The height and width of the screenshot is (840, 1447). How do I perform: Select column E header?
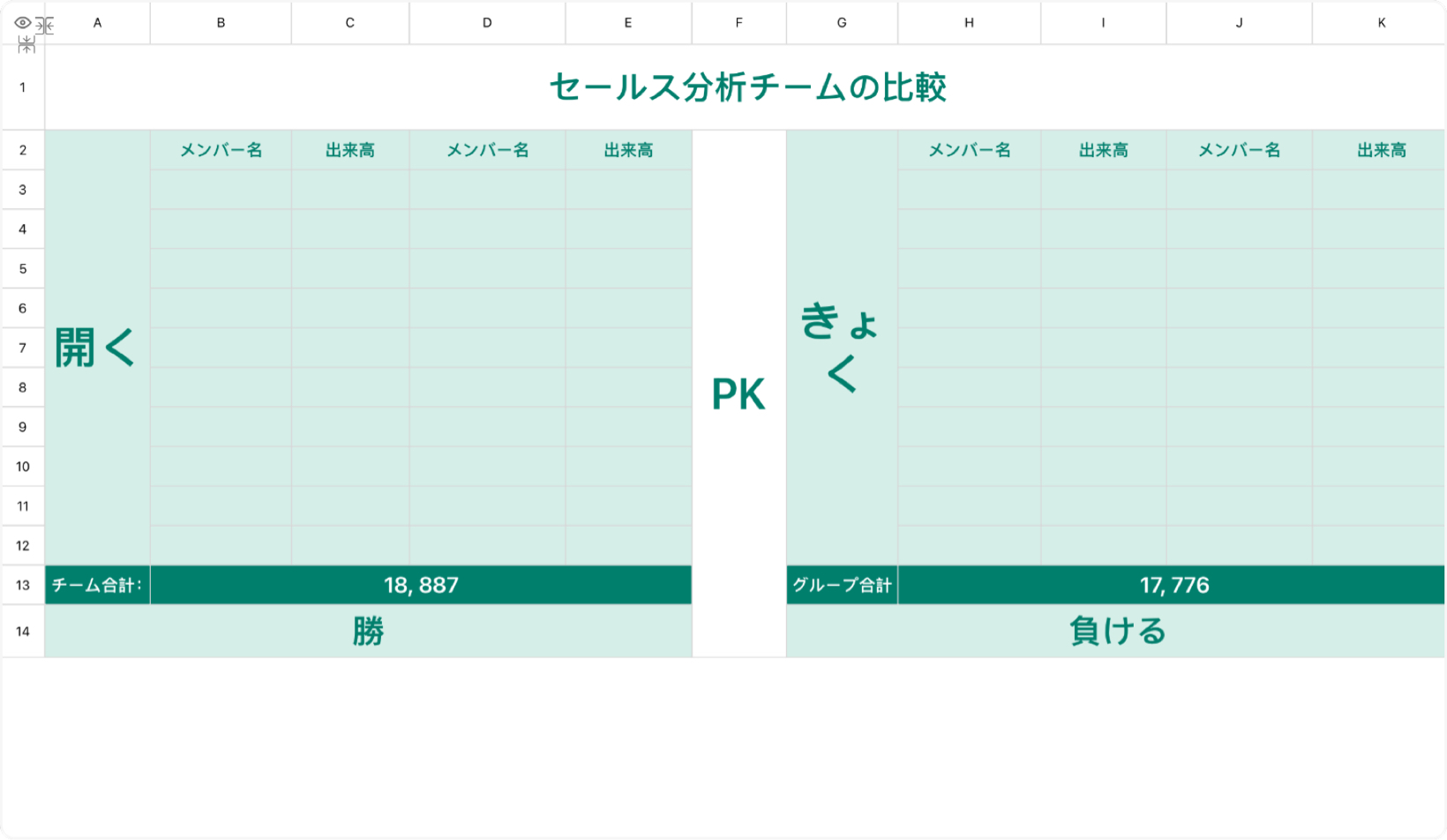coord(628,23)
